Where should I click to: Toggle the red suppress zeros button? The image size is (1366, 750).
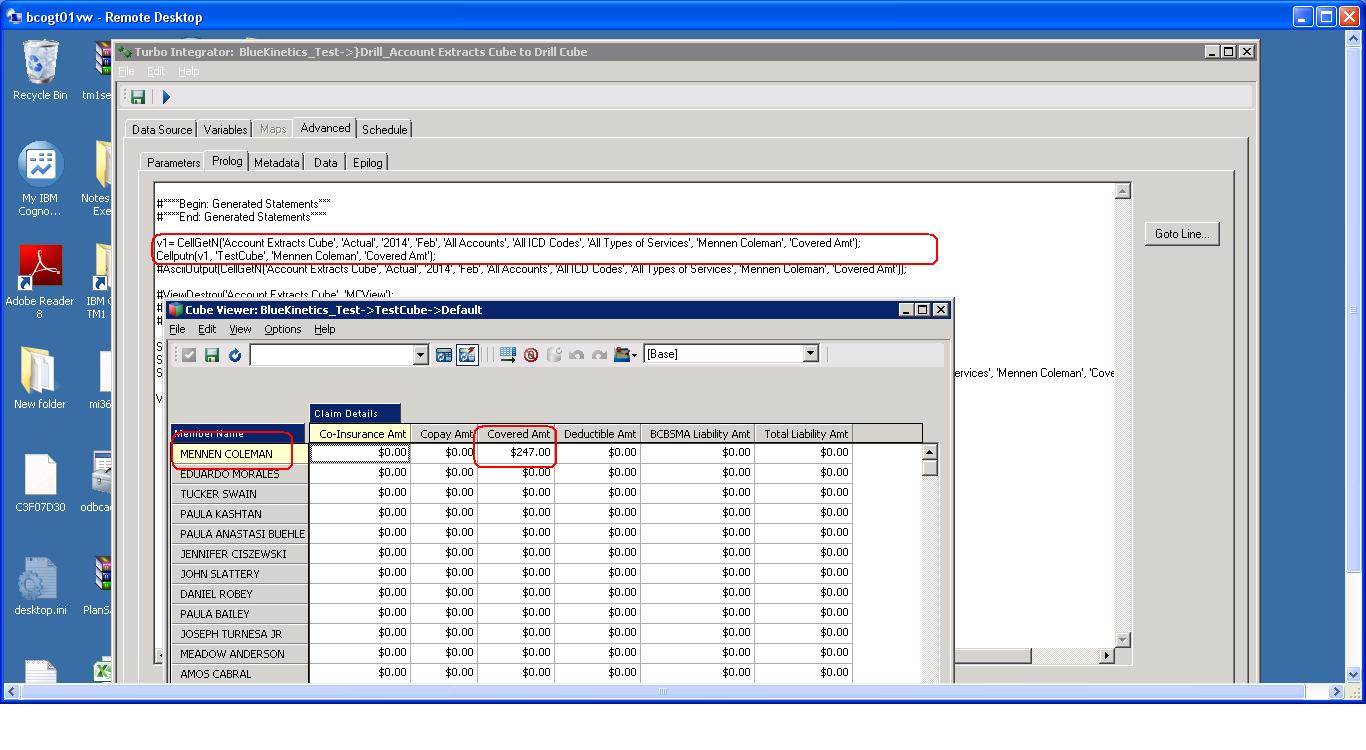[x=531, y=355]
